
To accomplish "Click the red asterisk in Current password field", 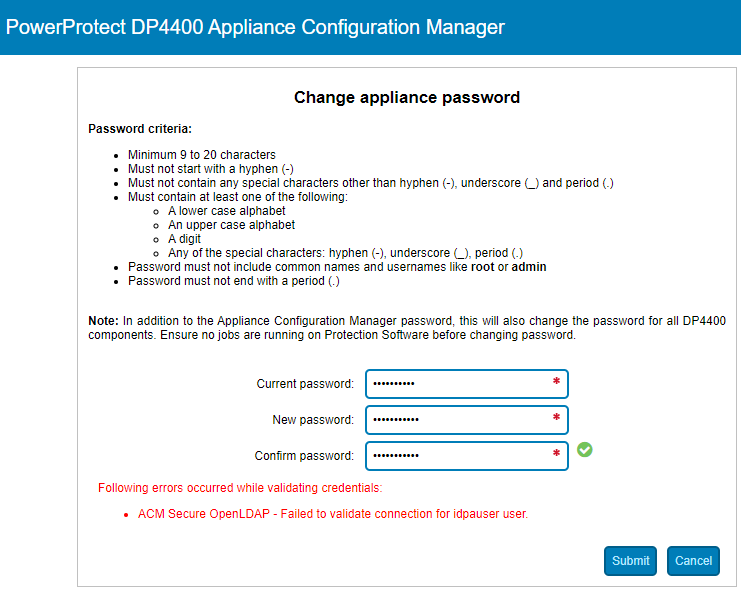I will [556, 382].
